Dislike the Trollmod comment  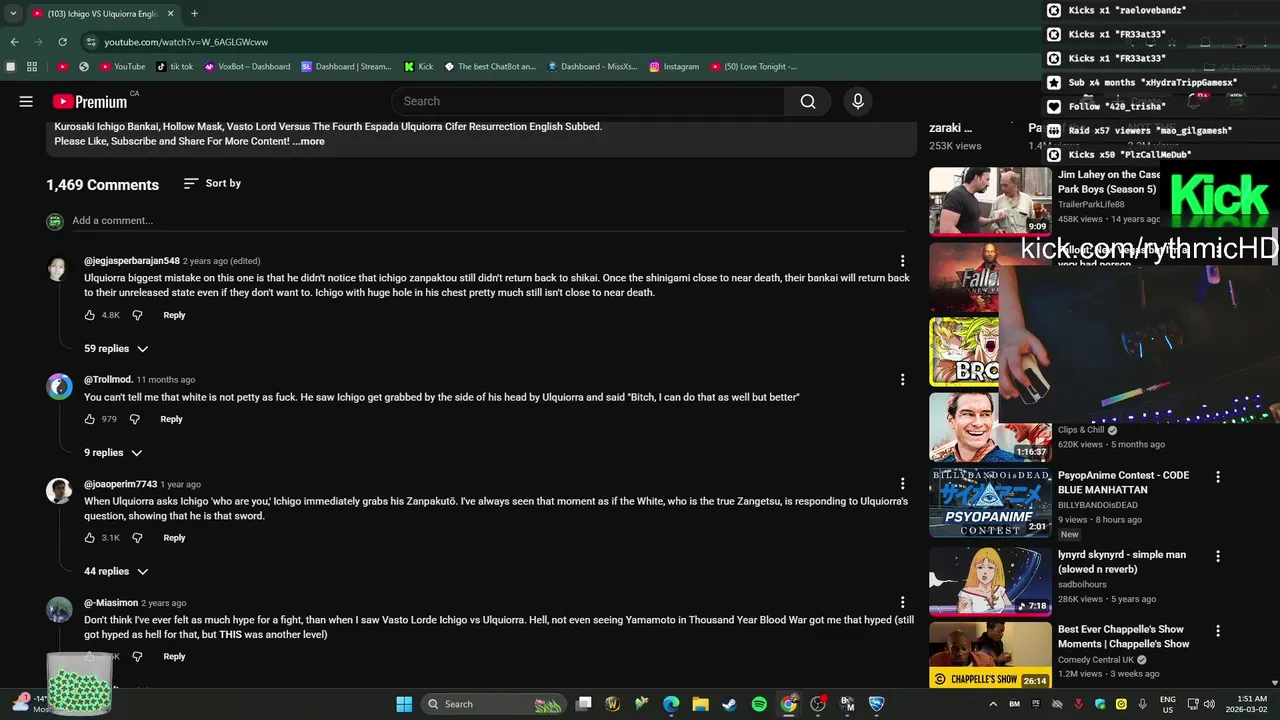point(135,419)
